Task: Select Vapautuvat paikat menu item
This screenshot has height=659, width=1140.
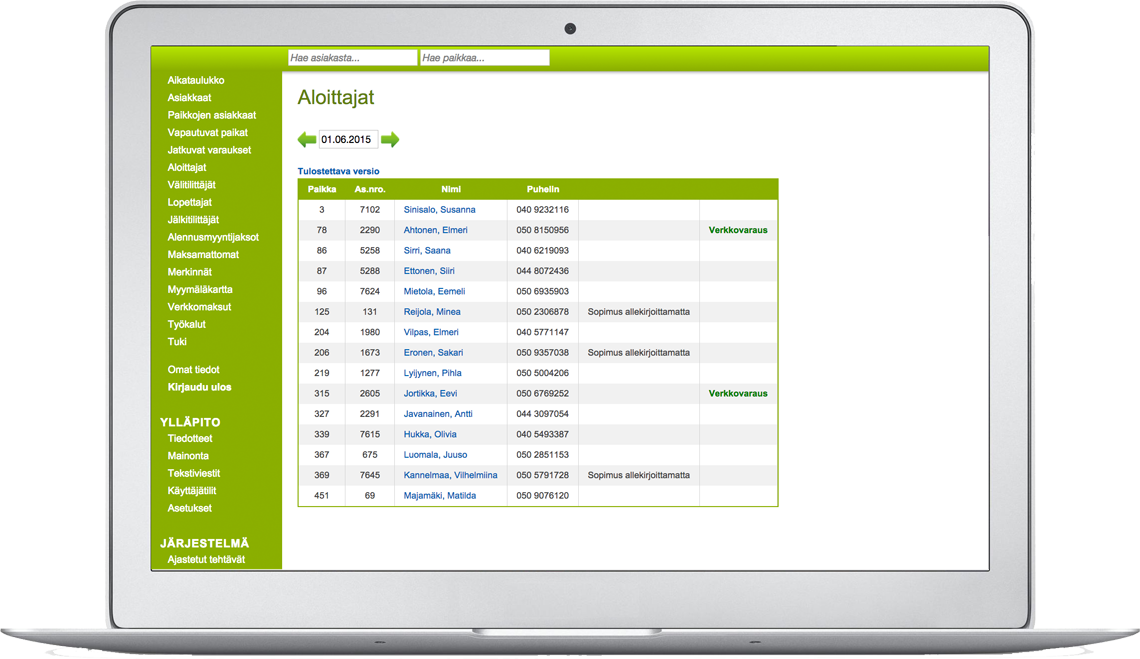Action: (x=208, y=132)
